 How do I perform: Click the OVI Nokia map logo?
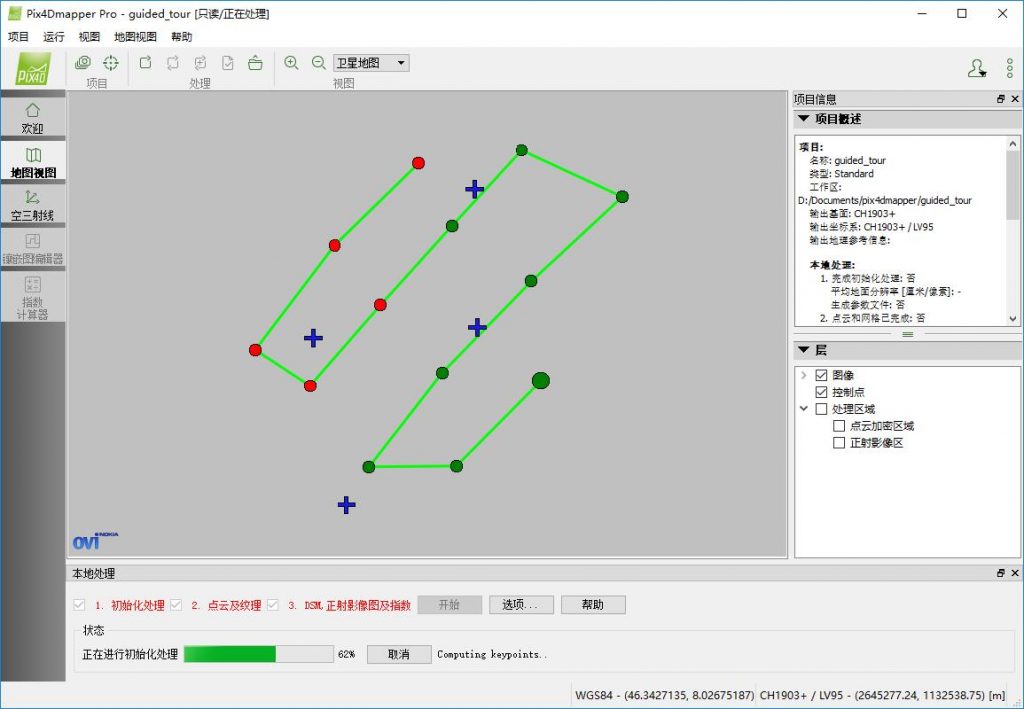[95, 541]
